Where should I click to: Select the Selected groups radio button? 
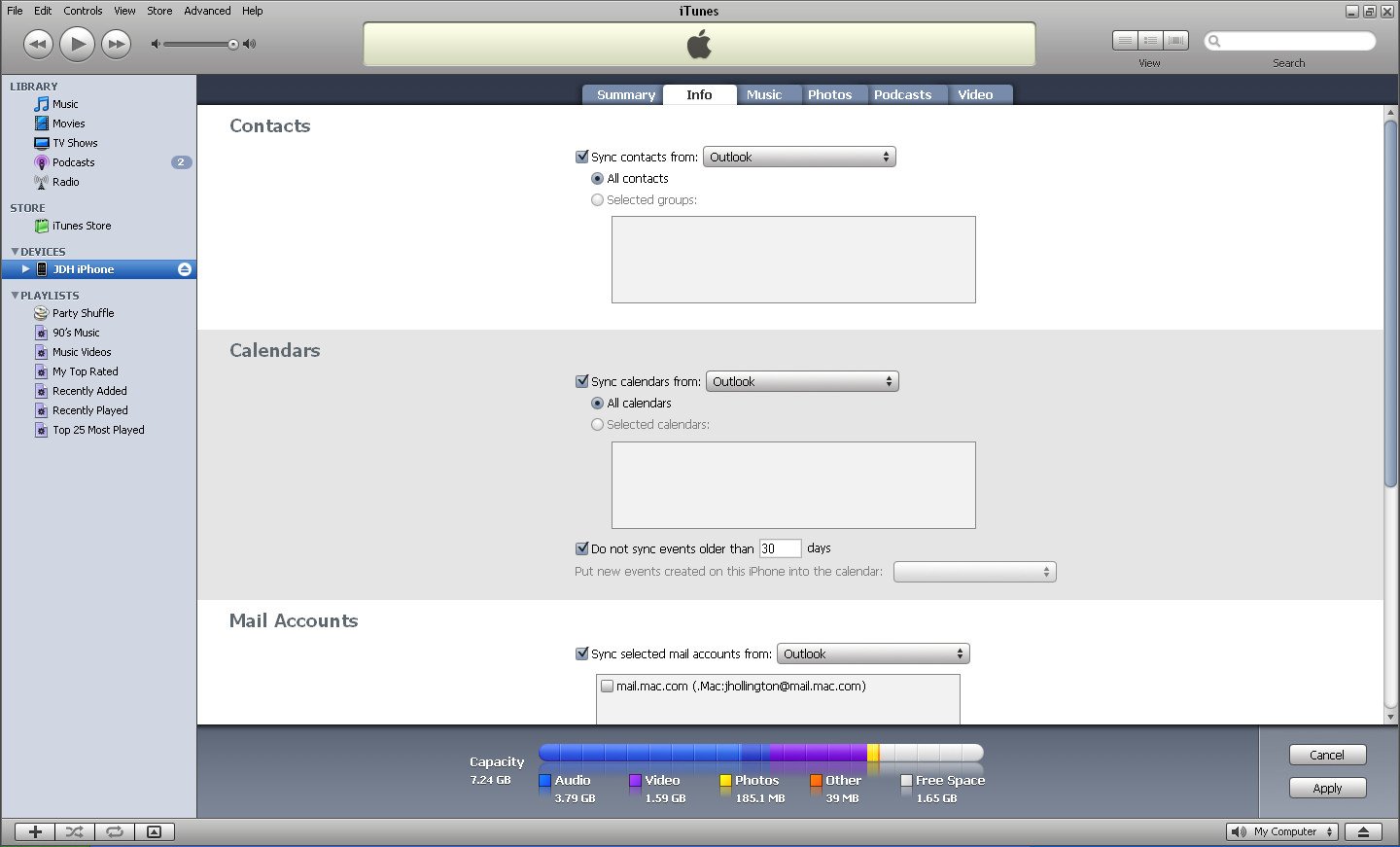click(597, 200)
